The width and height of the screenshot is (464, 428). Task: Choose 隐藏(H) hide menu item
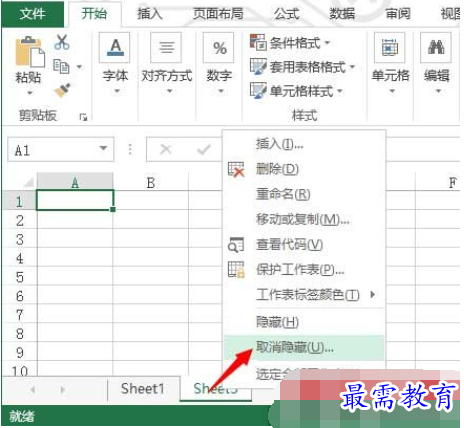point(304,322)
